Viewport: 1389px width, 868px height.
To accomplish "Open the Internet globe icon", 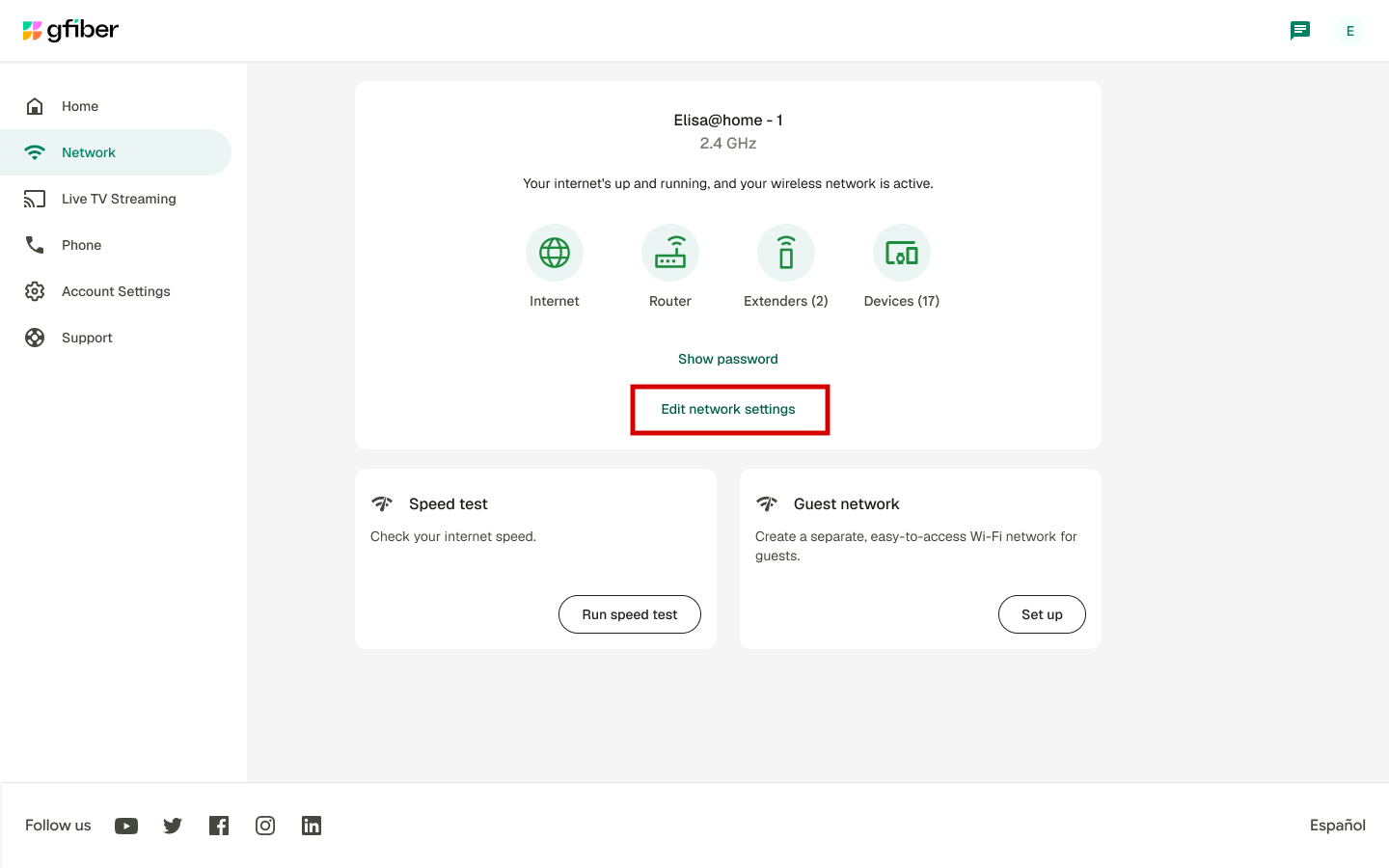I will (x=555, y=253).
